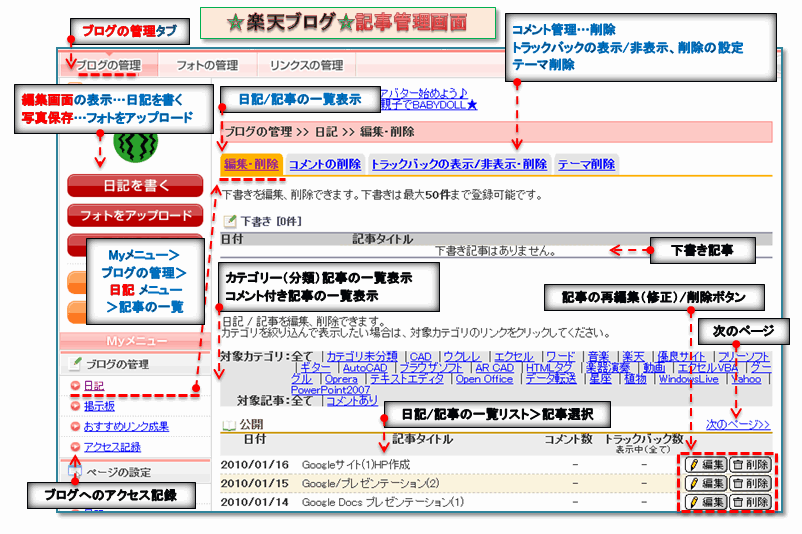
Task: Open 日記 in the My menu sidebar
Action: 94,386
